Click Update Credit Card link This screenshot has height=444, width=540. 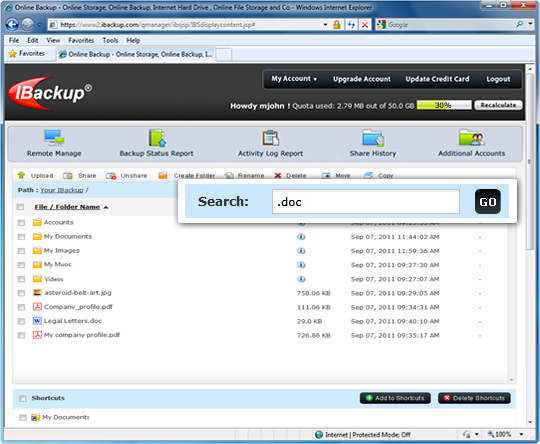tap(437, 79)
